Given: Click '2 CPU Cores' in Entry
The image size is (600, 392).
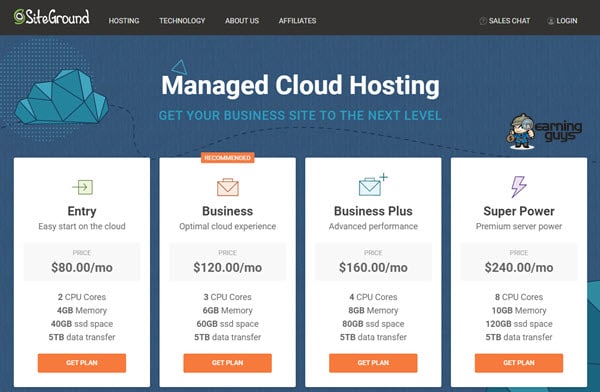Looking at the screenshot, I should [x=82, y=297].
